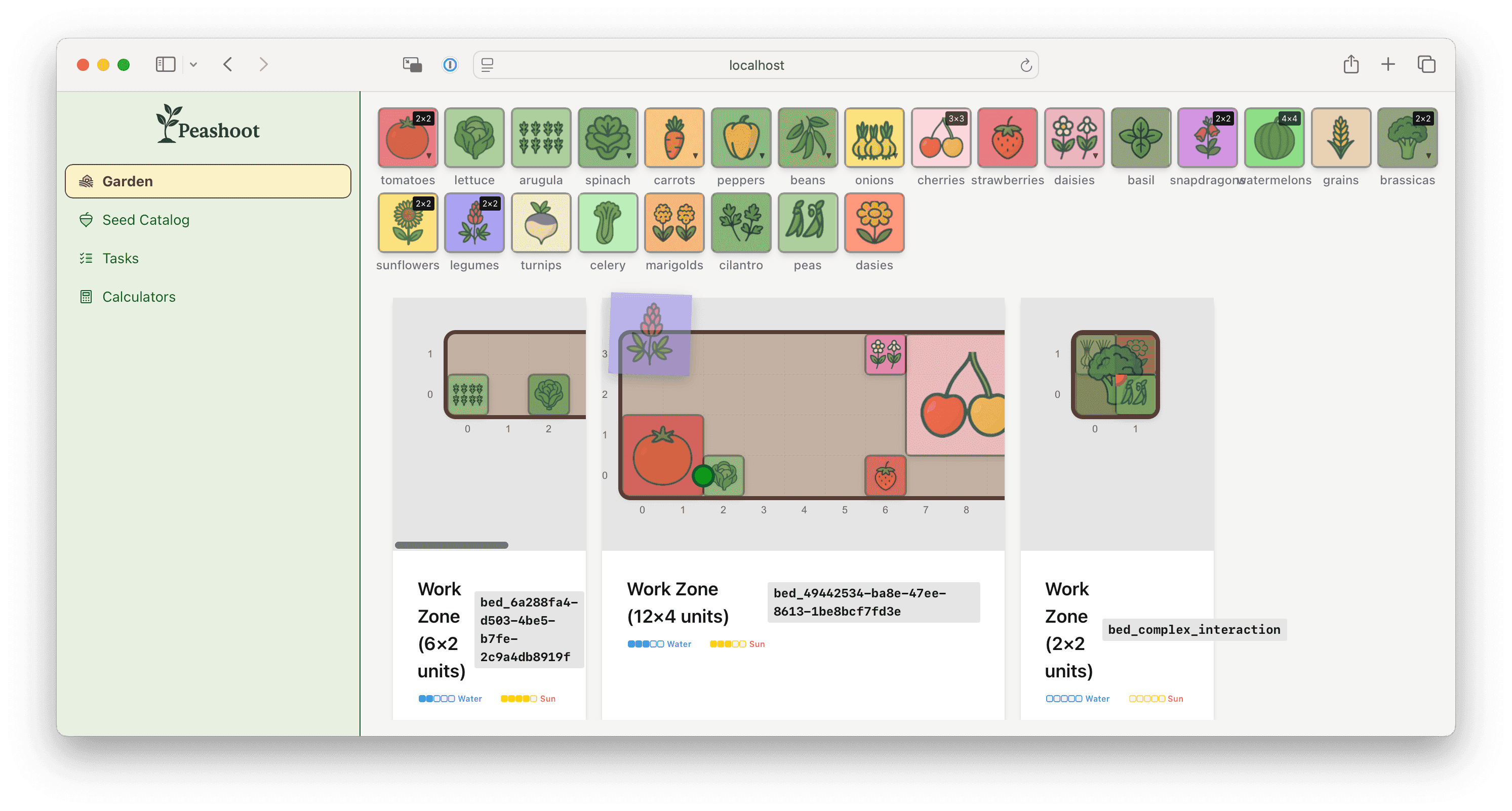The width and height of the screenshot is (1512, 811).
Task: Select the tomatoes seed tile
Action: point(407,137)
